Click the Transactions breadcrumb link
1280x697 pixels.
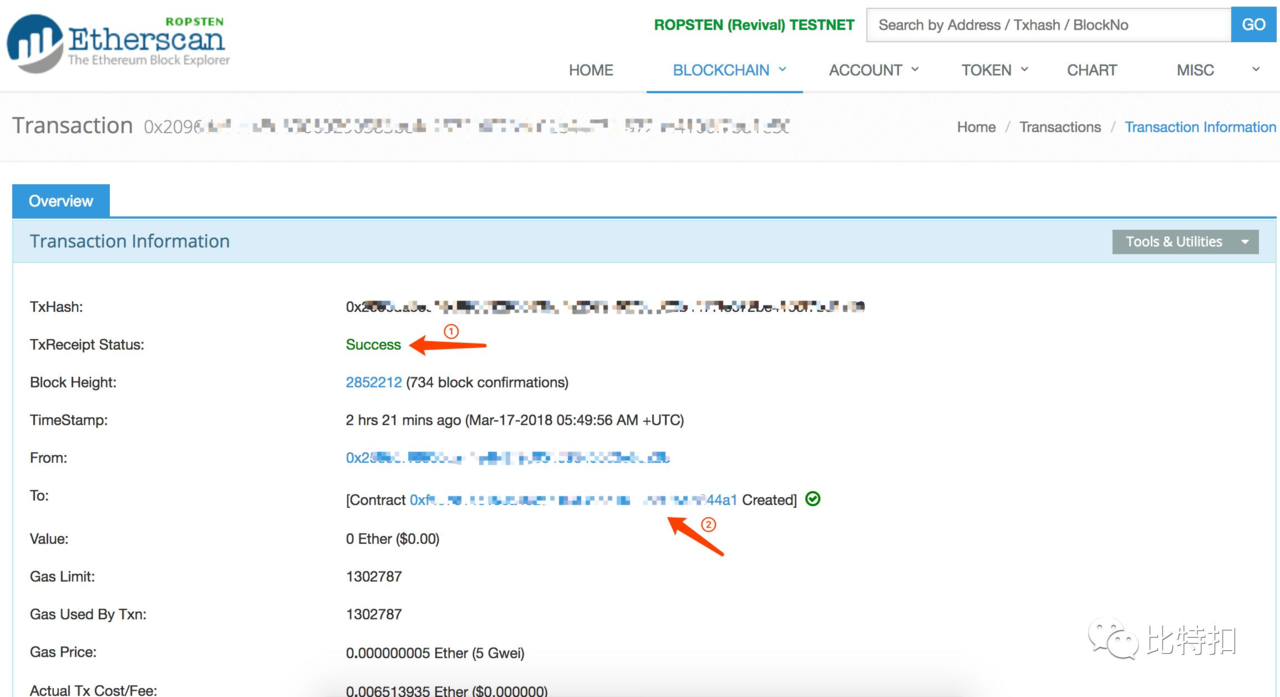click(1060, 127)
